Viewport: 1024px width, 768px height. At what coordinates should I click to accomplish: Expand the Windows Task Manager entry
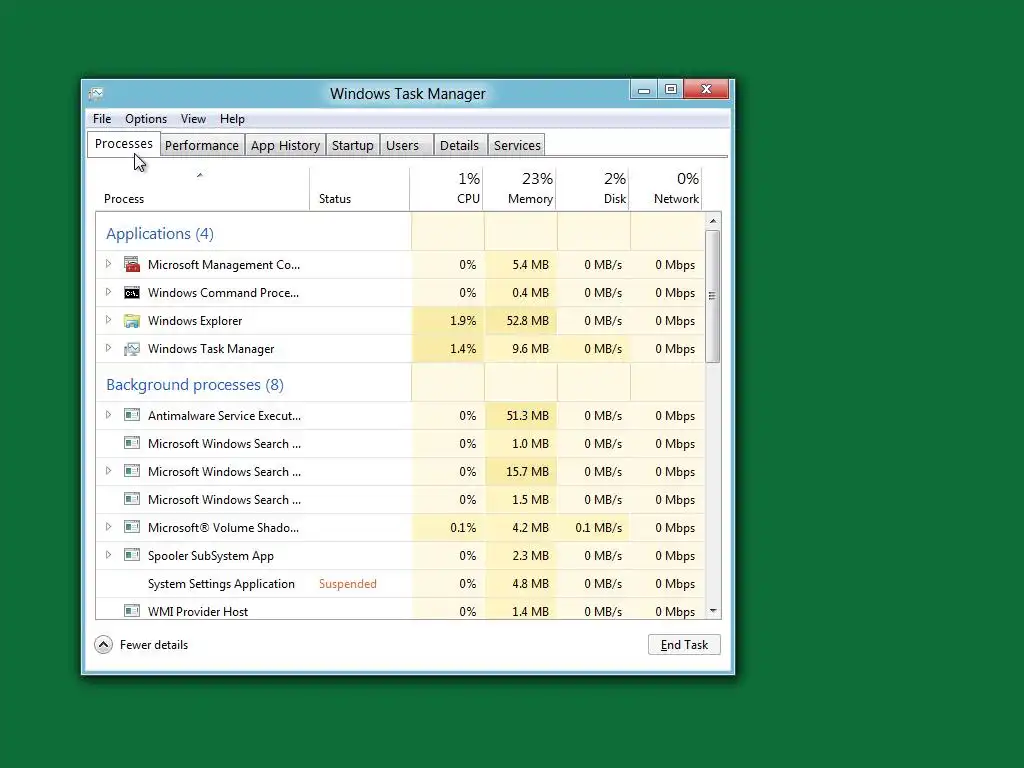click(108, 348)
